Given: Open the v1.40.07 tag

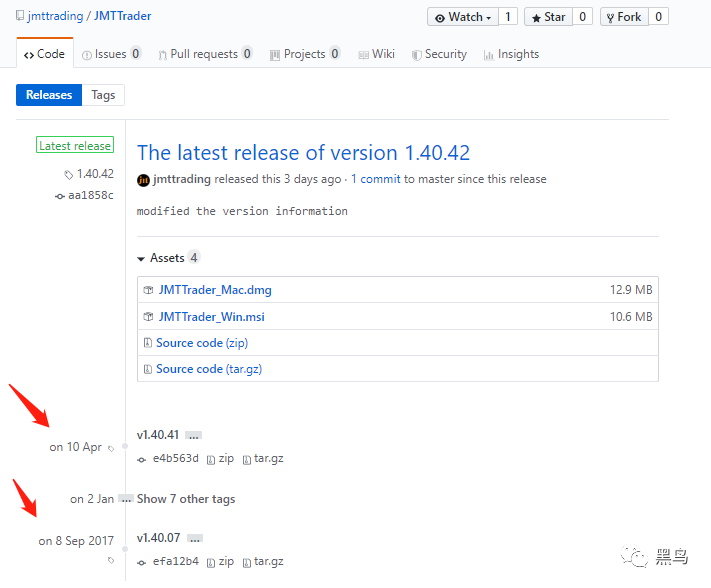Looking at the screenshot, I should coord(158,538).
